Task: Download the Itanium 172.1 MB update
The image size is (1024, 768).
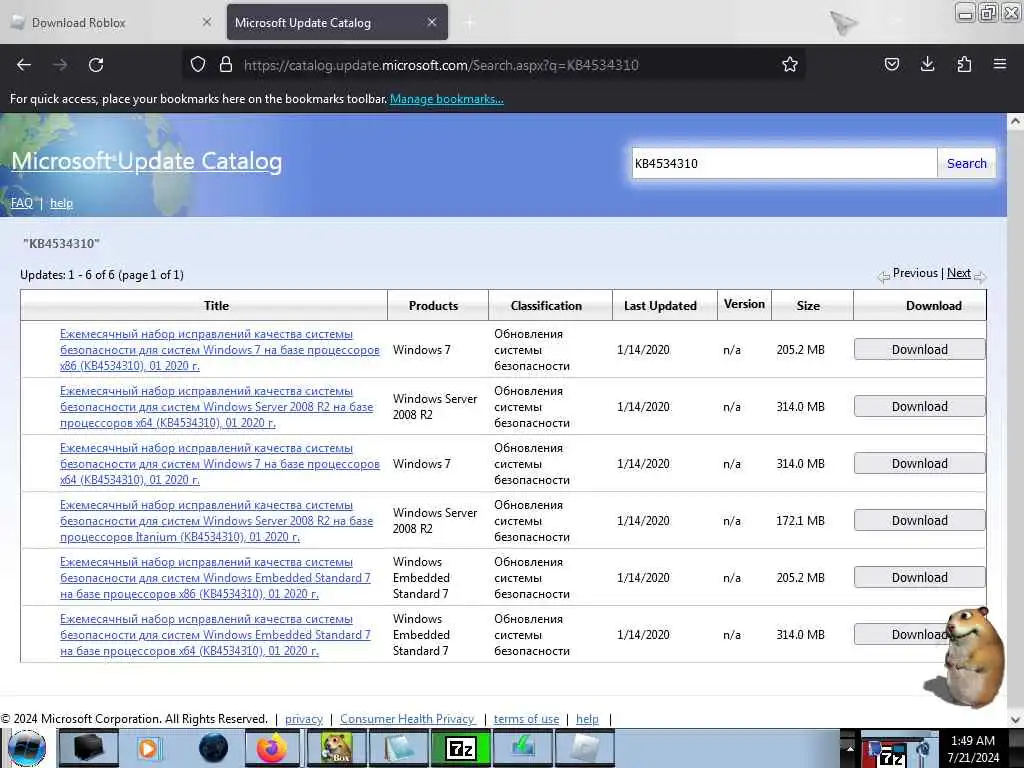Action: (920, 520)
